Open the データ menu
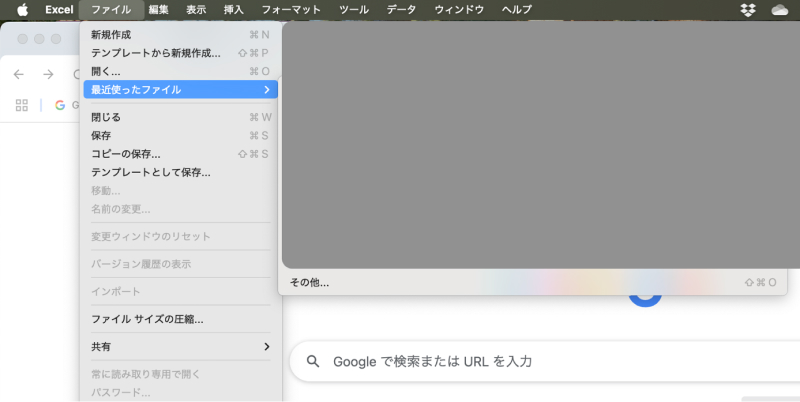Viewport: 800px width, 402px height. 401,9
